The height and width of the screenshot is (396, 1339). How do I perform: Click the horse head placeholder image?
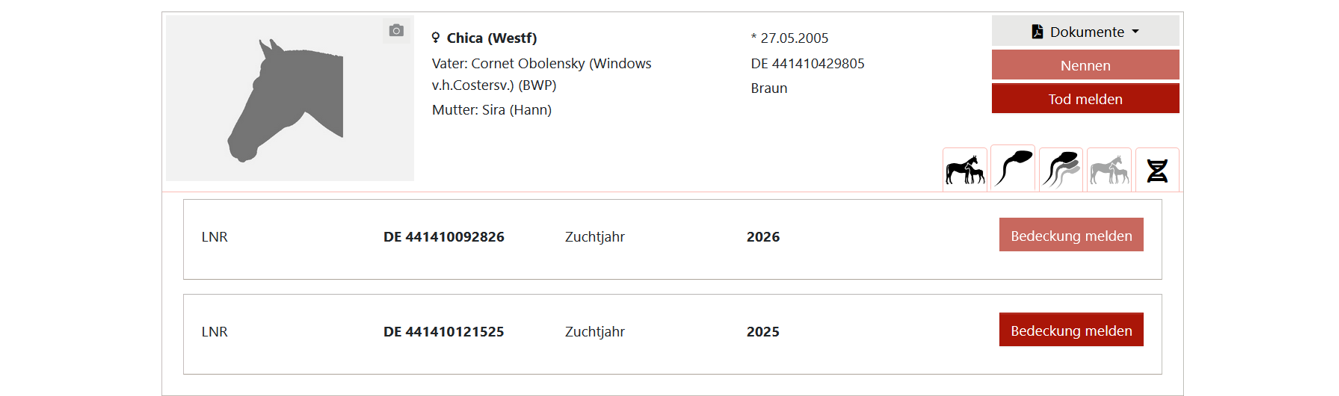[x=290, y=98]
